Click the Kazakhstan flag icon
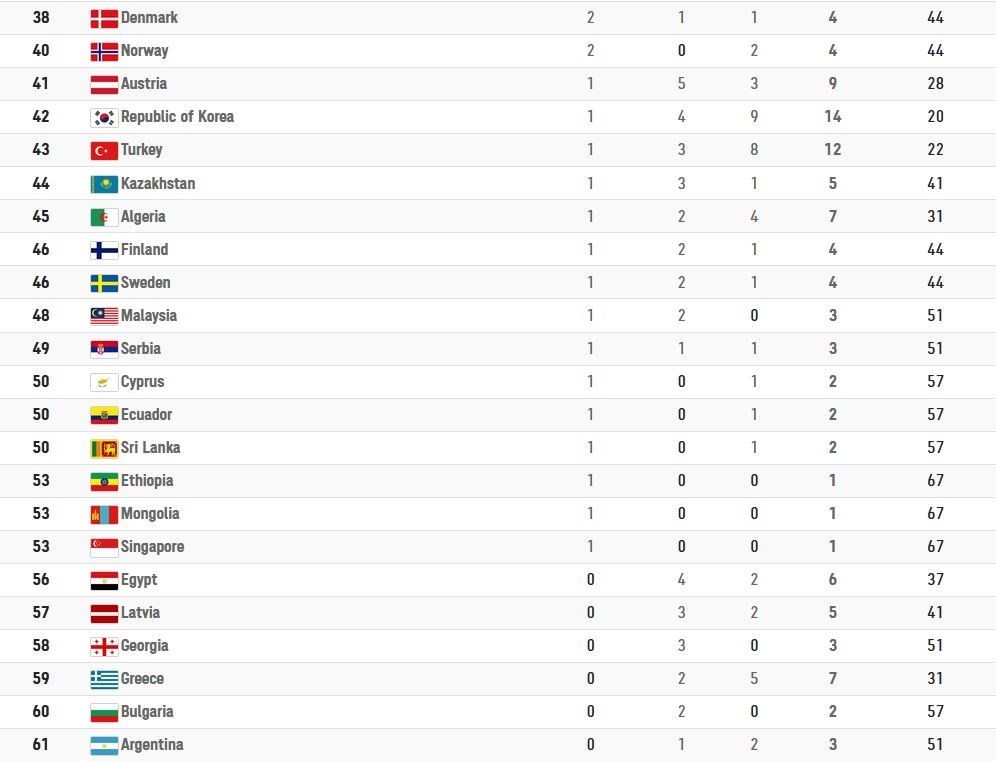Image resolution: width=996 pixels, height=761 pixels. tap(104, 184)
